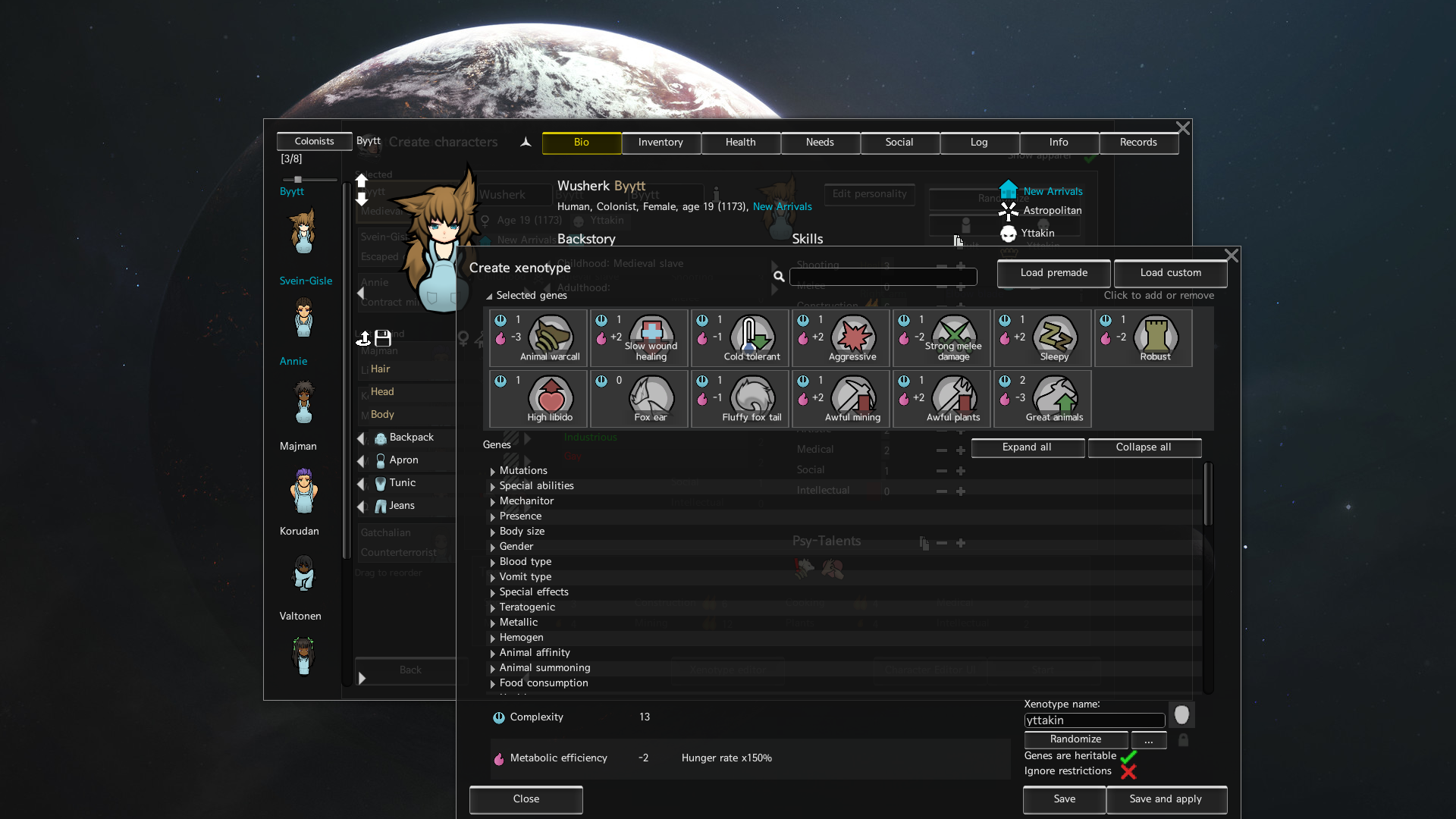
Task: Remove the Sleepy gene
Action: pos(1043,338)
